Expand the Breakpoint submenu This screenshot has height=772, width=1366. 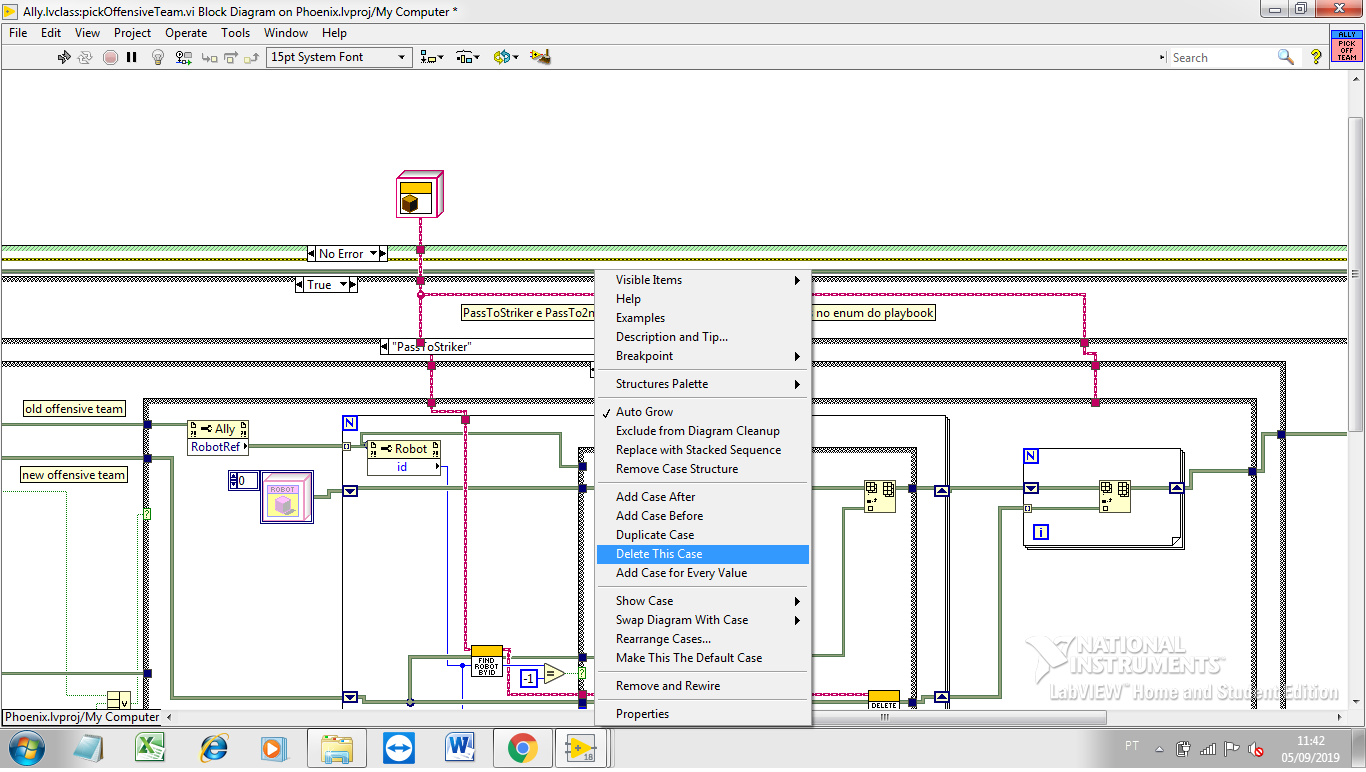[703, 356]
